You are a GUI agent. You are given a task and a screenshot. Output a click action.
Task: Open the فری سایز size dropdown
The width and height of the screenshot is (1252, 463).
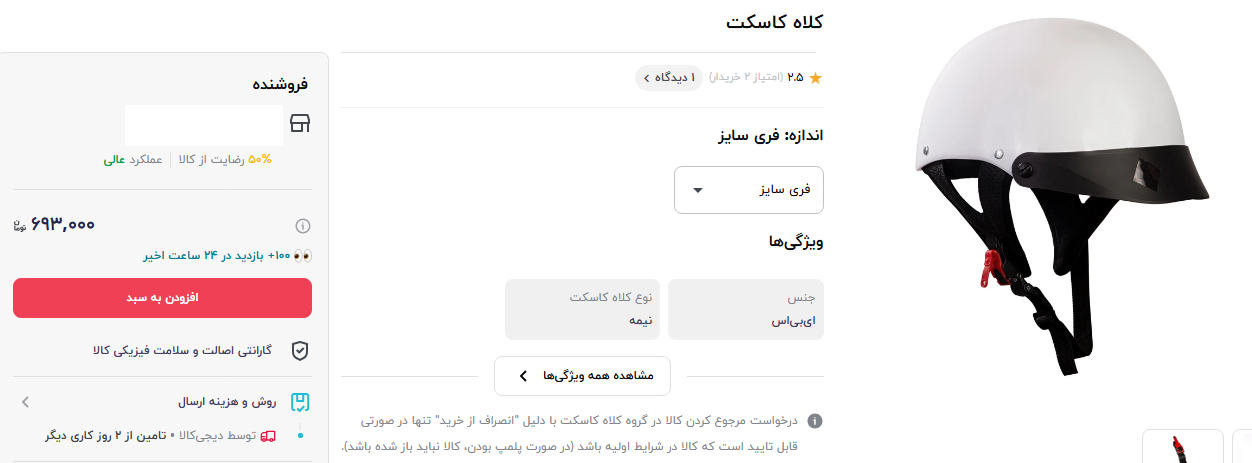coord(748,189)
